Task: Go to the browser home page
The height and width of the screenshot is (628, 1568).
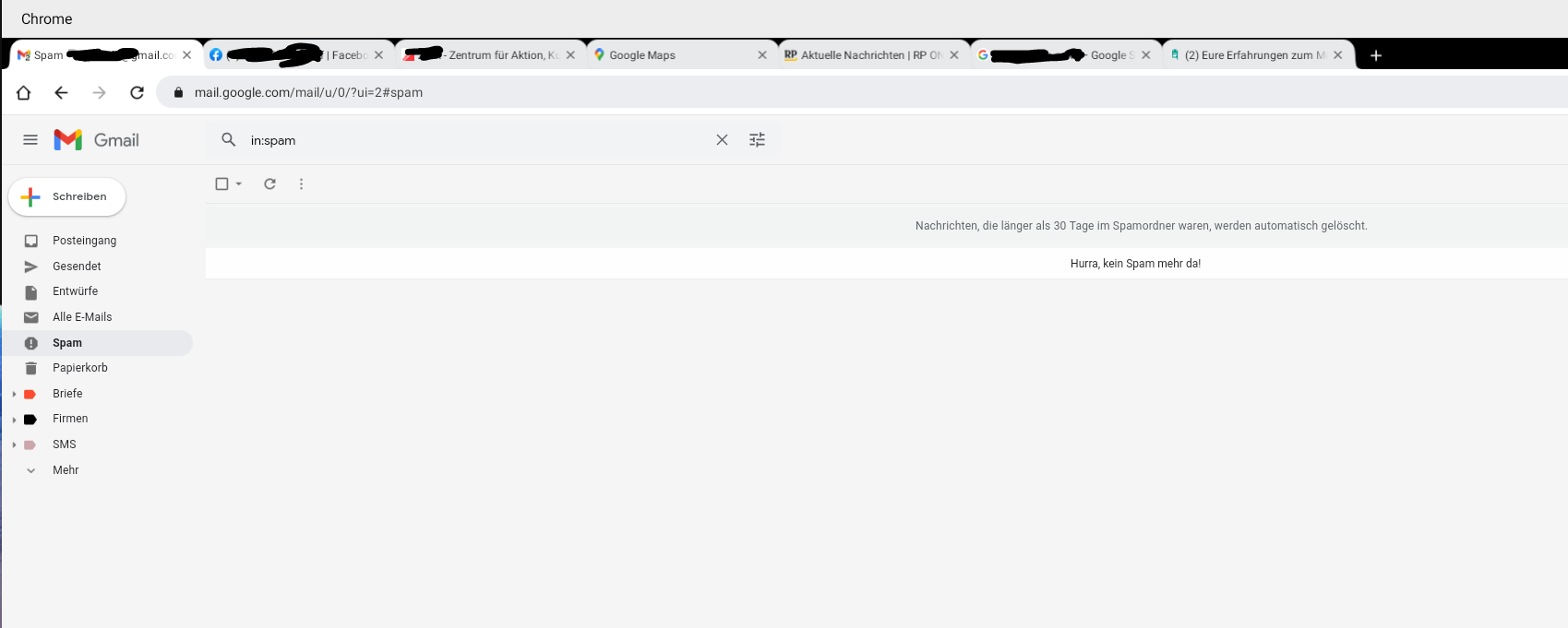Action: [24, 92]
